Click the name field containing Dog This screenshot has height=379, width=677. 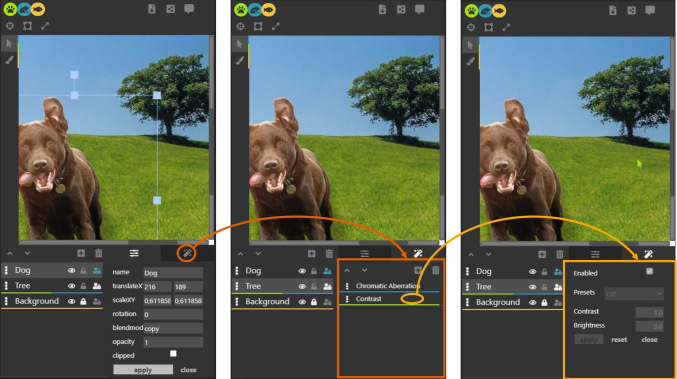[x=173, y=273]
